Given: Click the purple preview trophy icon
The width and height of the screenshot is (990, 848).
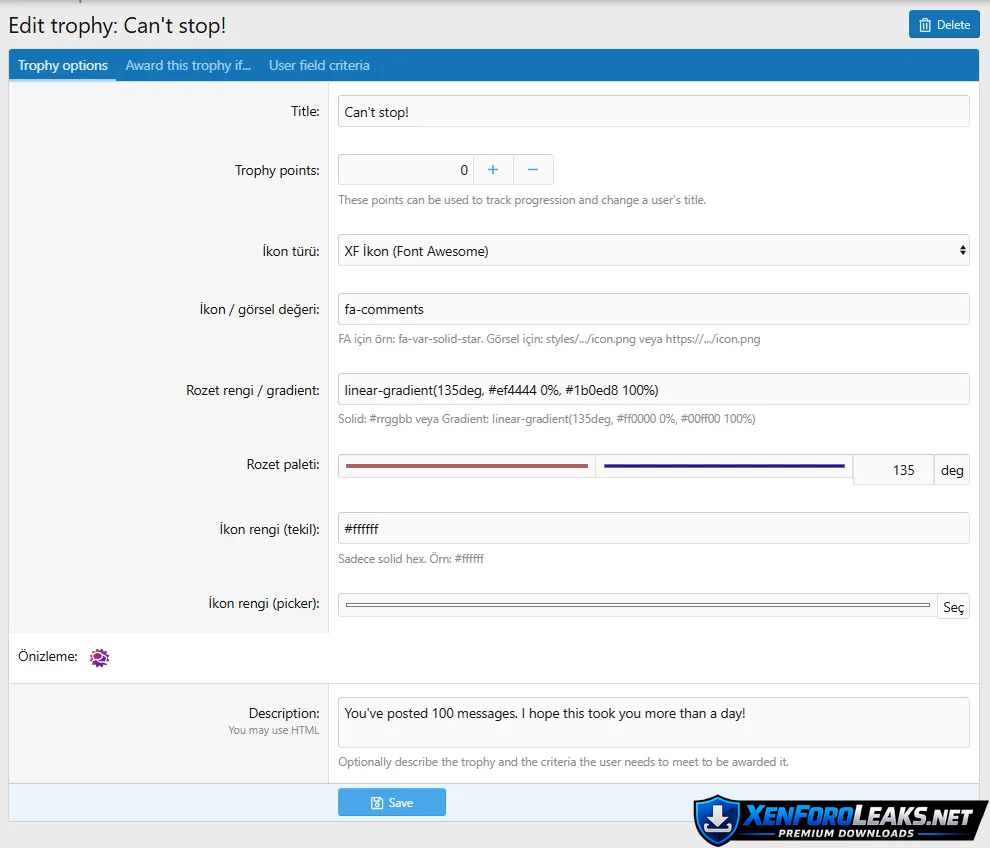Looking at the screenshot, I should (x=99, y=657).
